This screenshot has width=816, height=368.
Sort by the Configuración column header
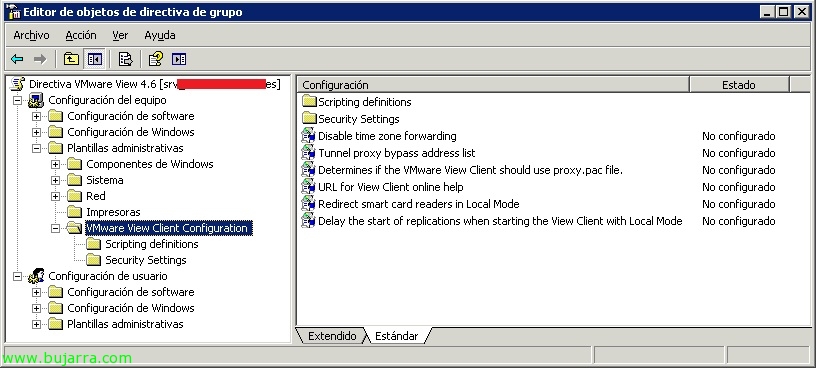pyautogui.click(x=493, y=85)
